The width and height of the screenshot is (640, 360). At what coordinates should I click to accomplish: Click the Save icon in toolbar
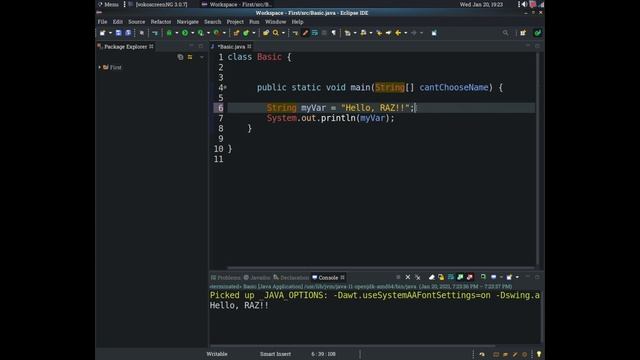[x=118, y=33]
